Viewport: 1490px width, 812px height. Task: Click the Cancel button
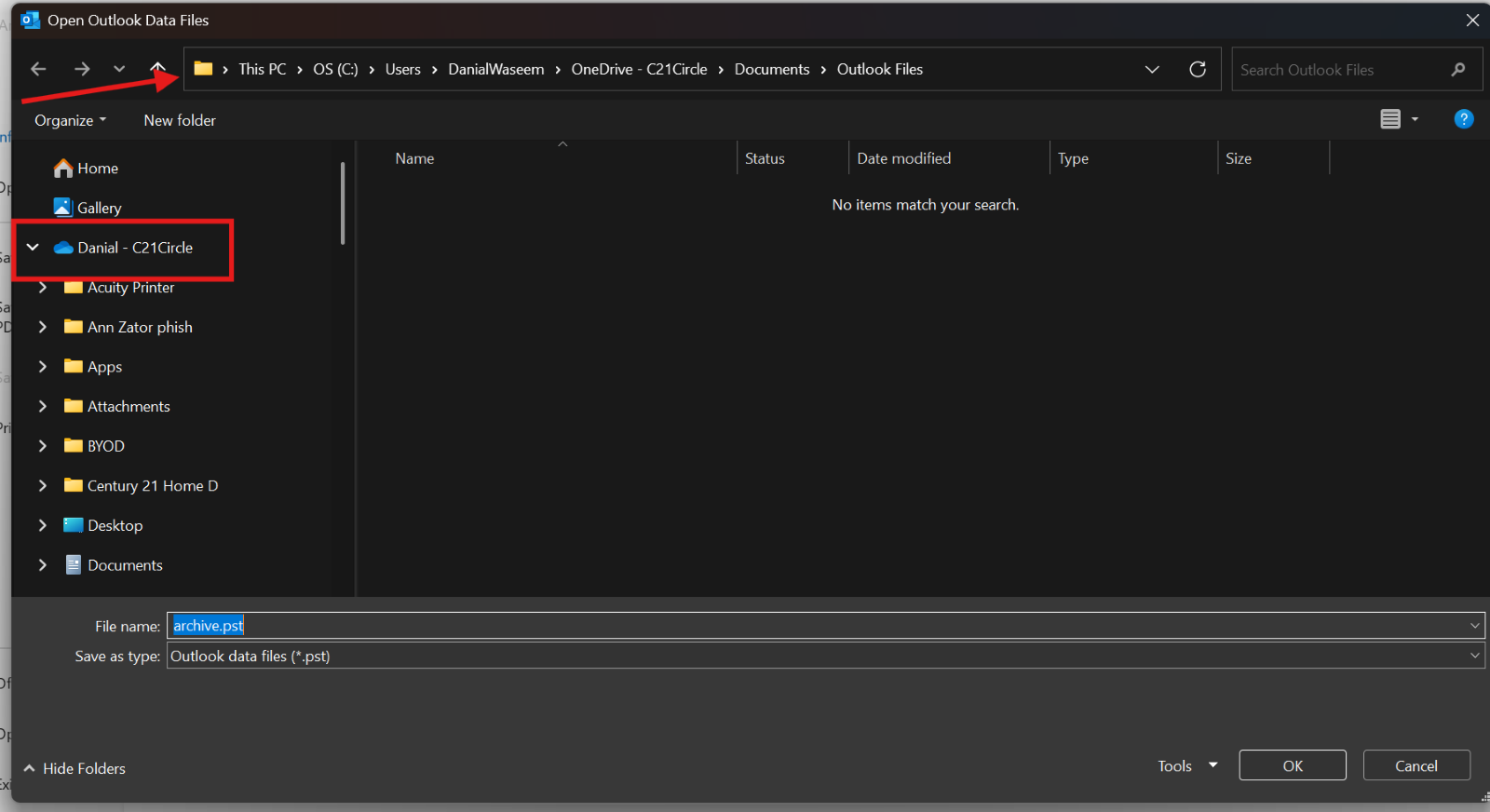[1415, 765]
